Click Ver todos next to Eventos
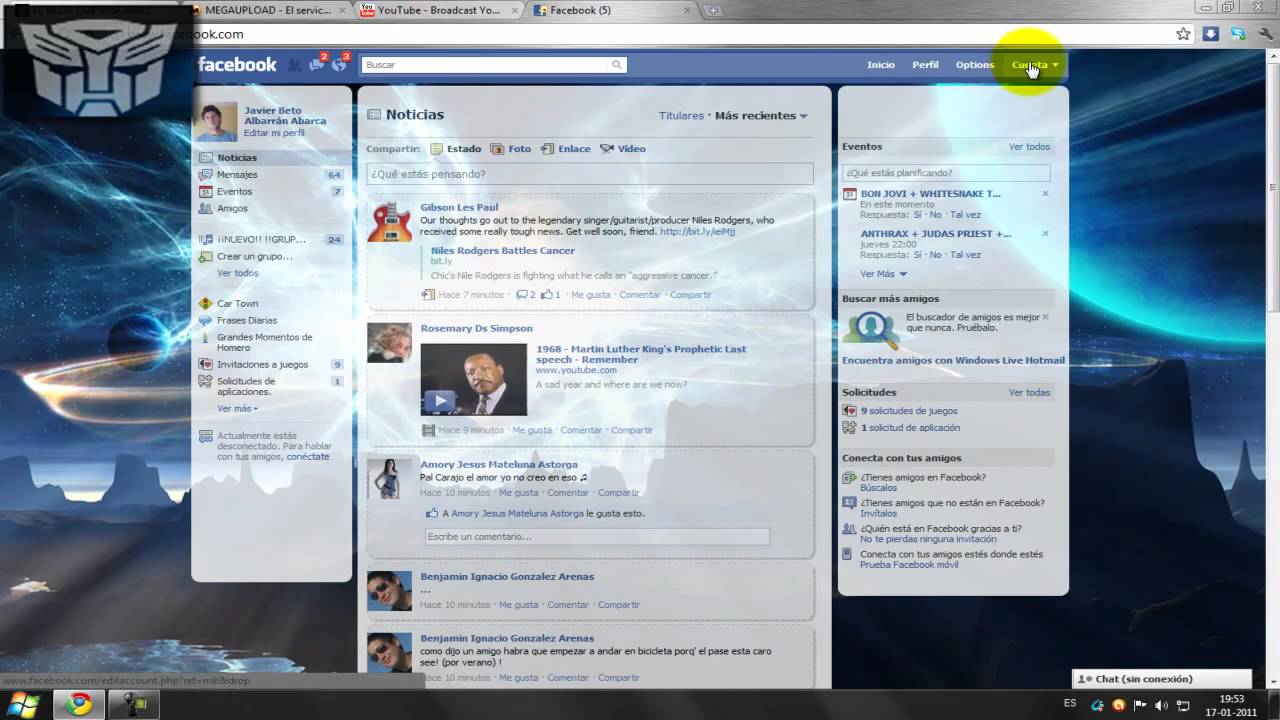1280x720 pixels. [x=1029, y=147]
